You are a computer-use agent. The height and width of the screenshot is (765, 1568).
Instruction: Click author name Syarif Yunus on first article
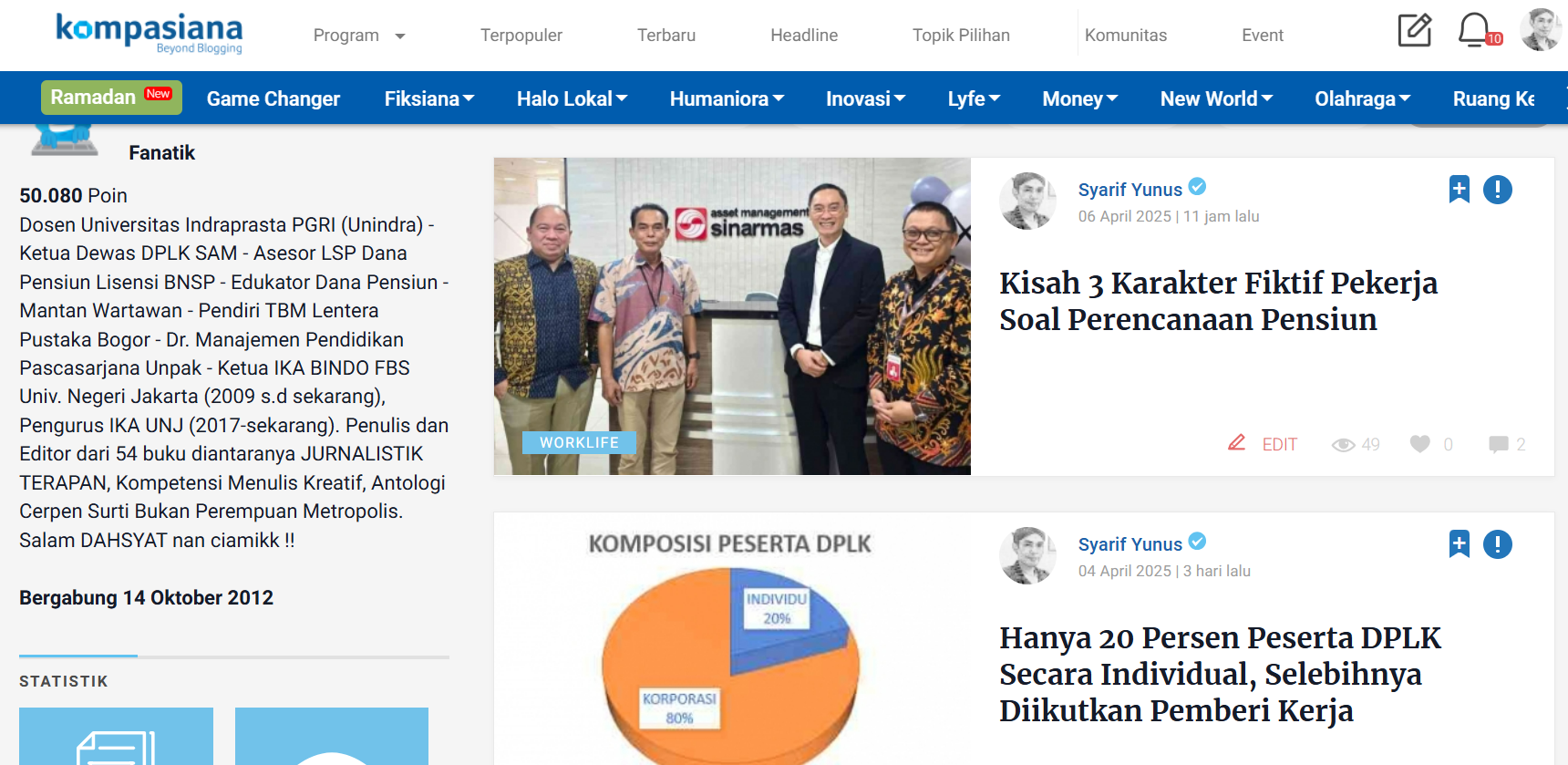tap(1130, 190)
